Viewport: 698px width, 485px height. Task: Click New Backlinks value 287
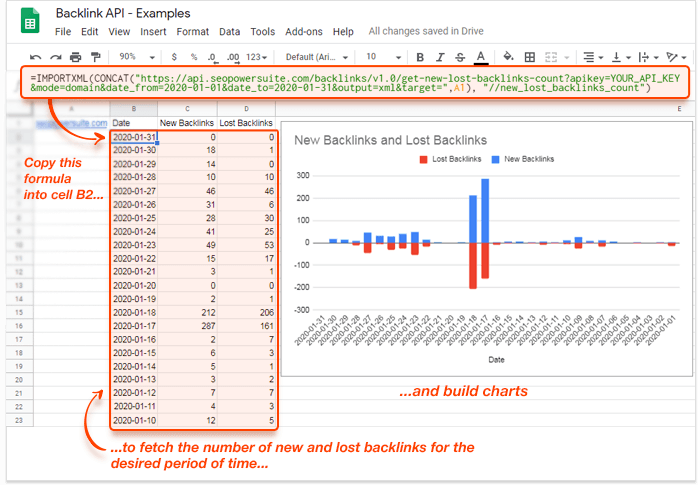(x=187, y=326)
